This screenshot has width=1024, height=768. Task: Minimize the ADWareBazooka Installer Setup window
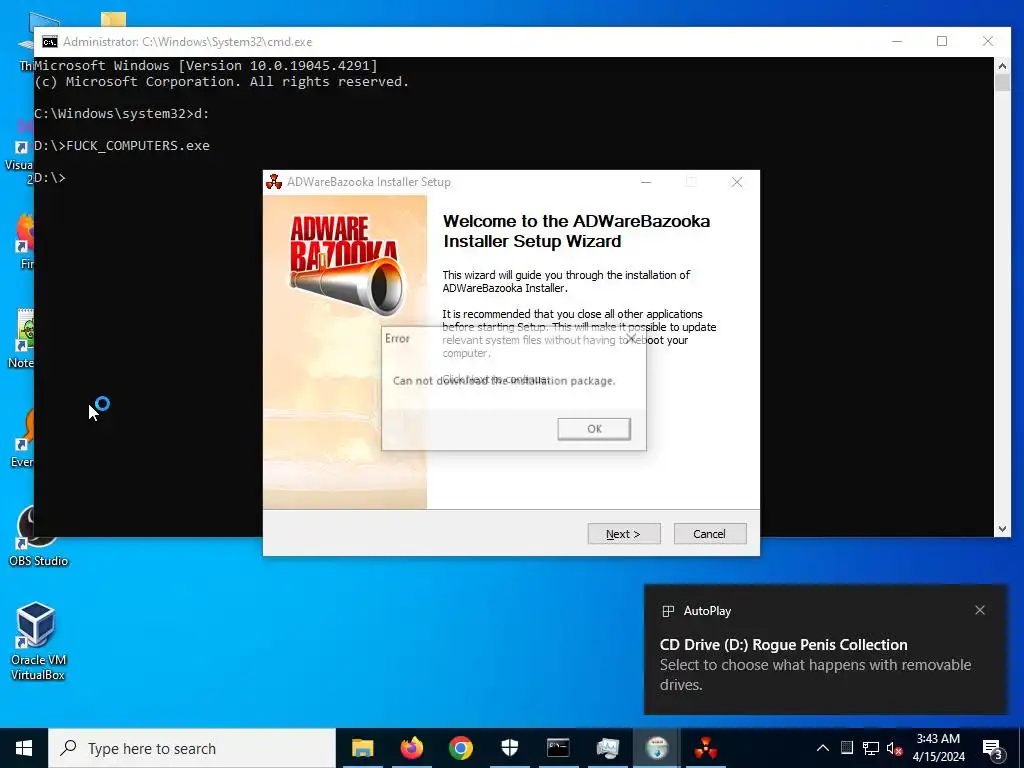(x=646, y=182)
